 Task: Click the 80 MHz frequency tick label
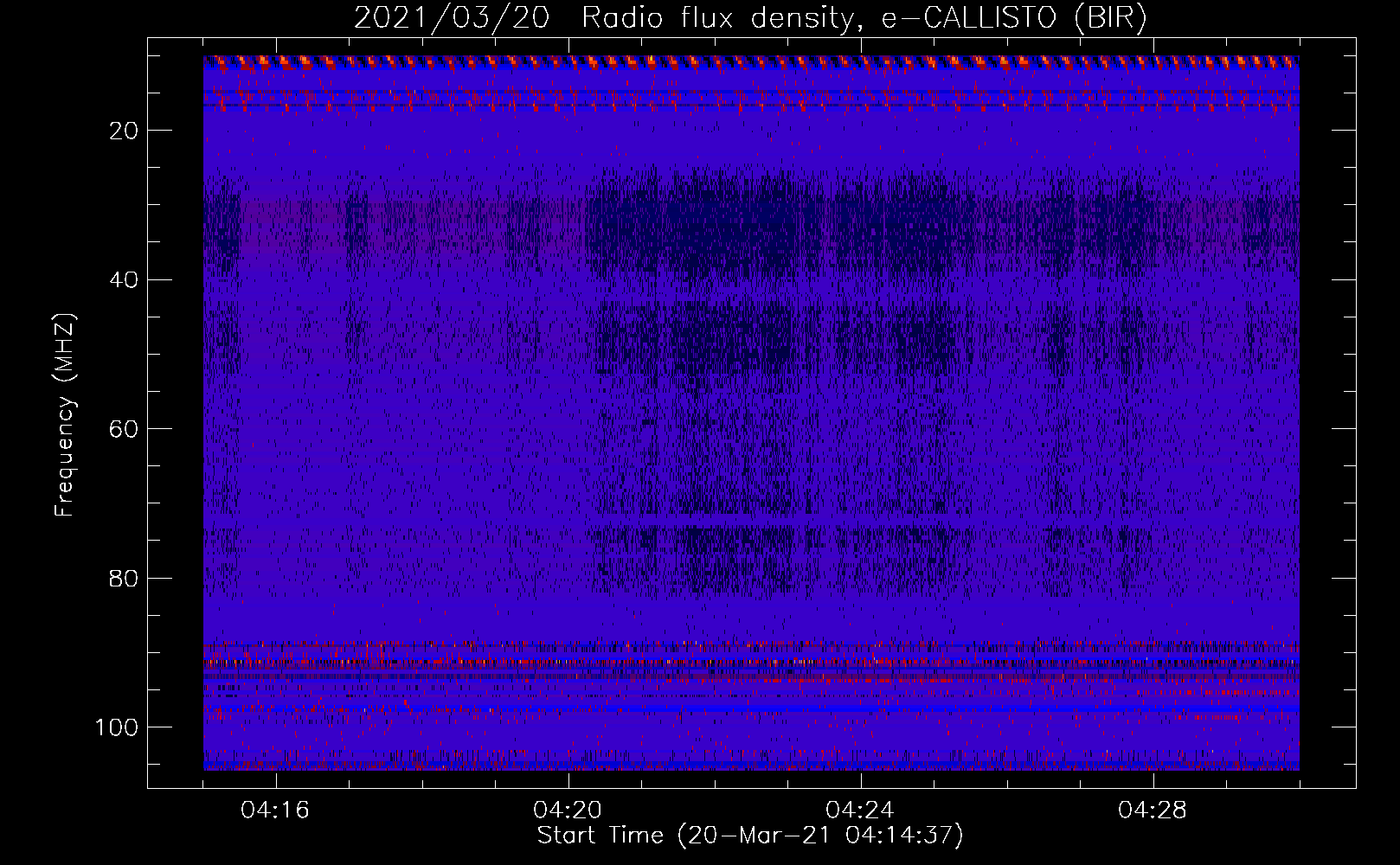pyautogui.click(x=124, y=579)
